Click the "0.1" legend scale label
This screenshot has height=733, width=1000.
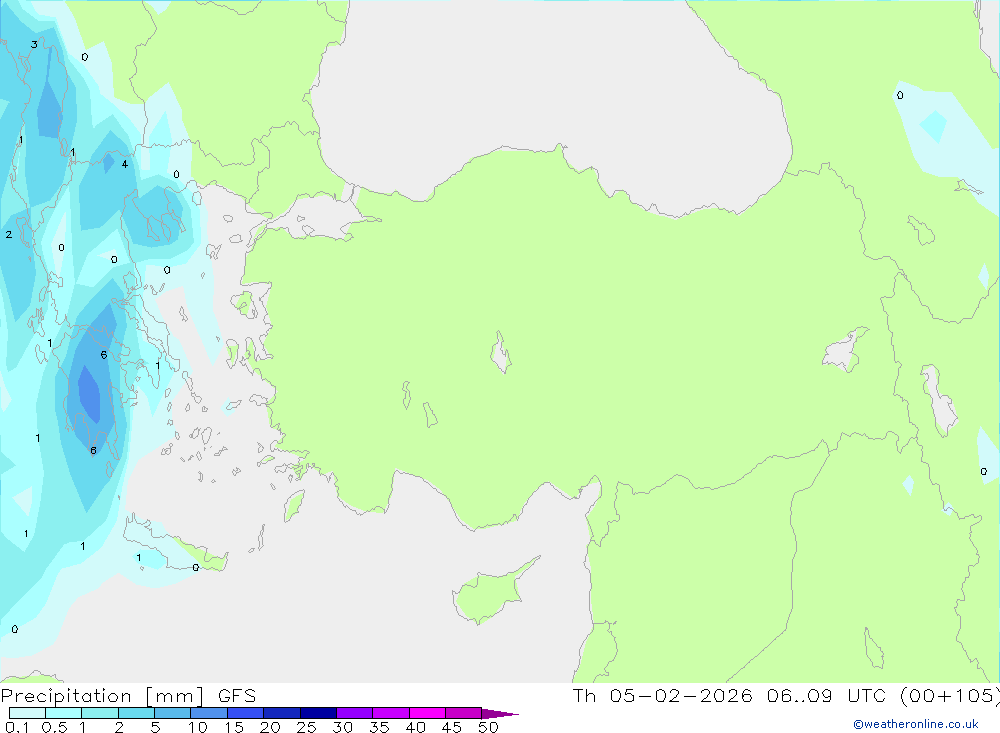pyautogui.click(x=17, y=727)
